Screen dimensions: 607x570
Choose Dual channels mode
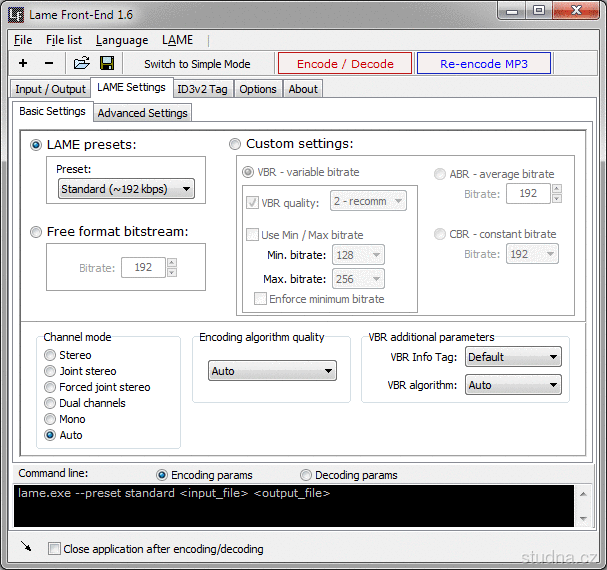[50, 403]
